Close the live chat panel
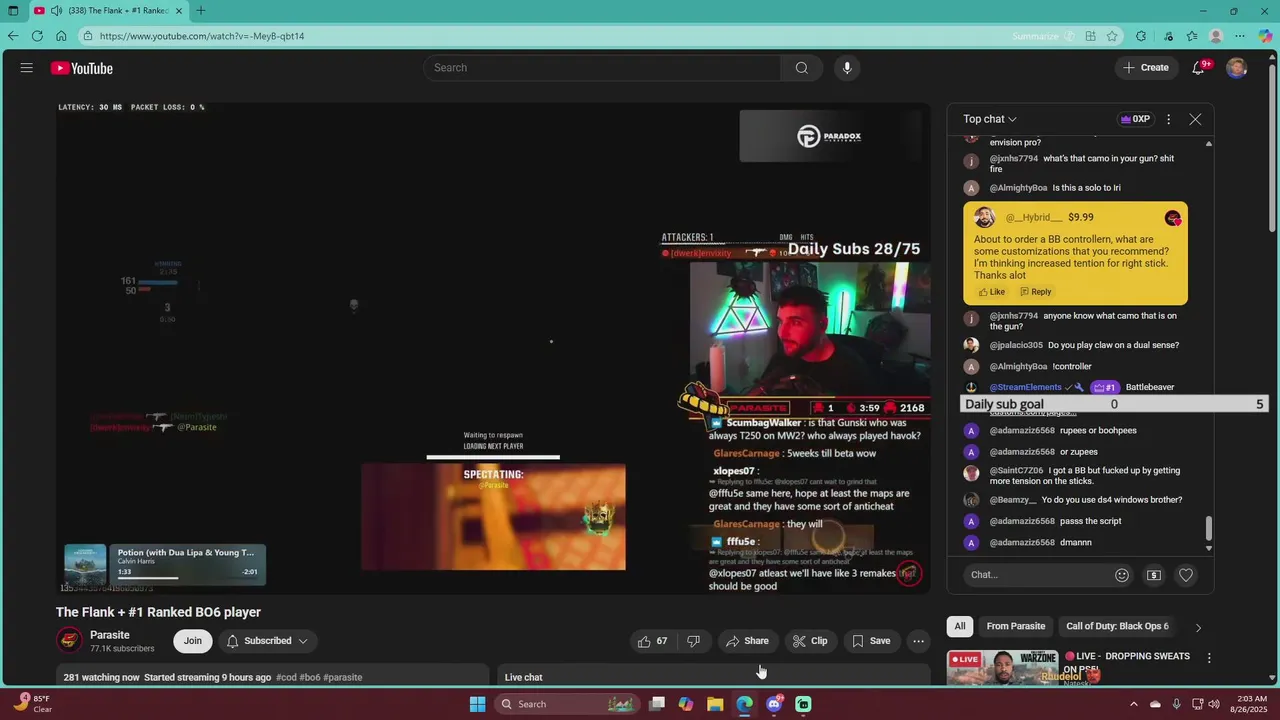1280x720 pixels. [1195, 119]
